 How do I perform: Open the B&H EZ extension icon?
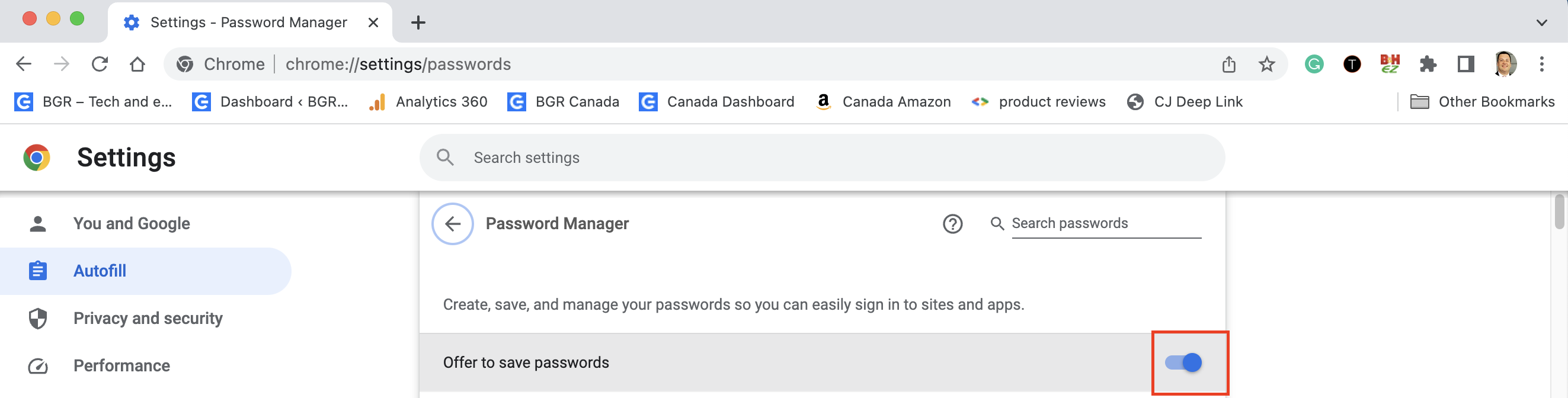click(1390, 64)
